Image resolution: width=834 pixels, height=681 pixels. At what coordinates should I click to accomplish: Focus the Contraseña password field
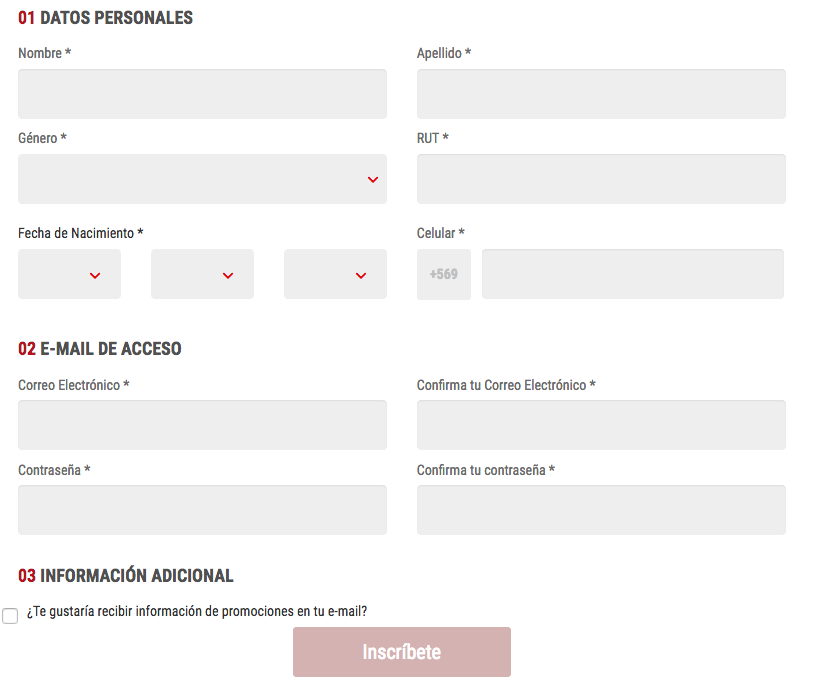tap(202, 510)
